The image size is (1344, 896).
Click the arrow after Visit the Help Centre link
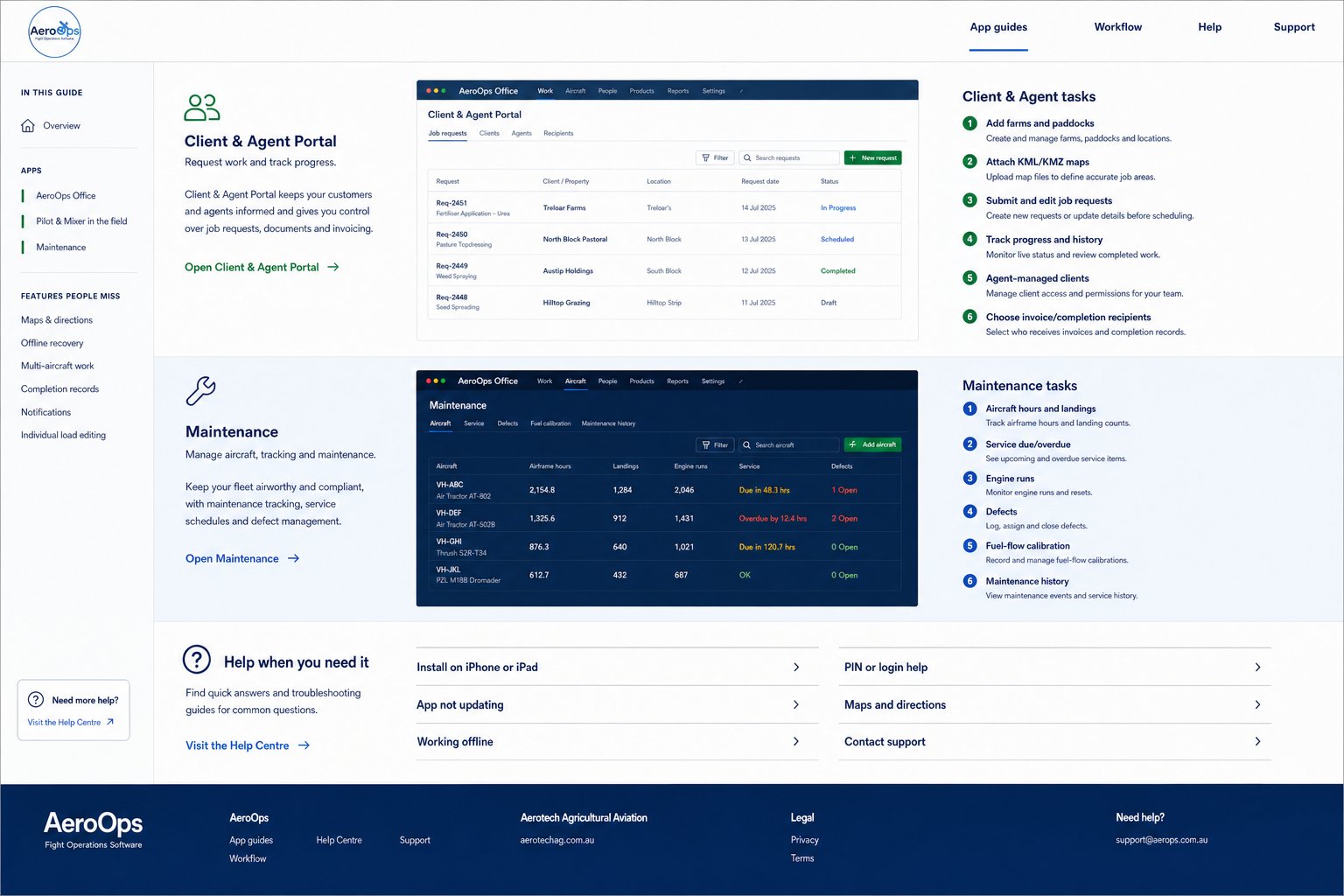point(304,745)
